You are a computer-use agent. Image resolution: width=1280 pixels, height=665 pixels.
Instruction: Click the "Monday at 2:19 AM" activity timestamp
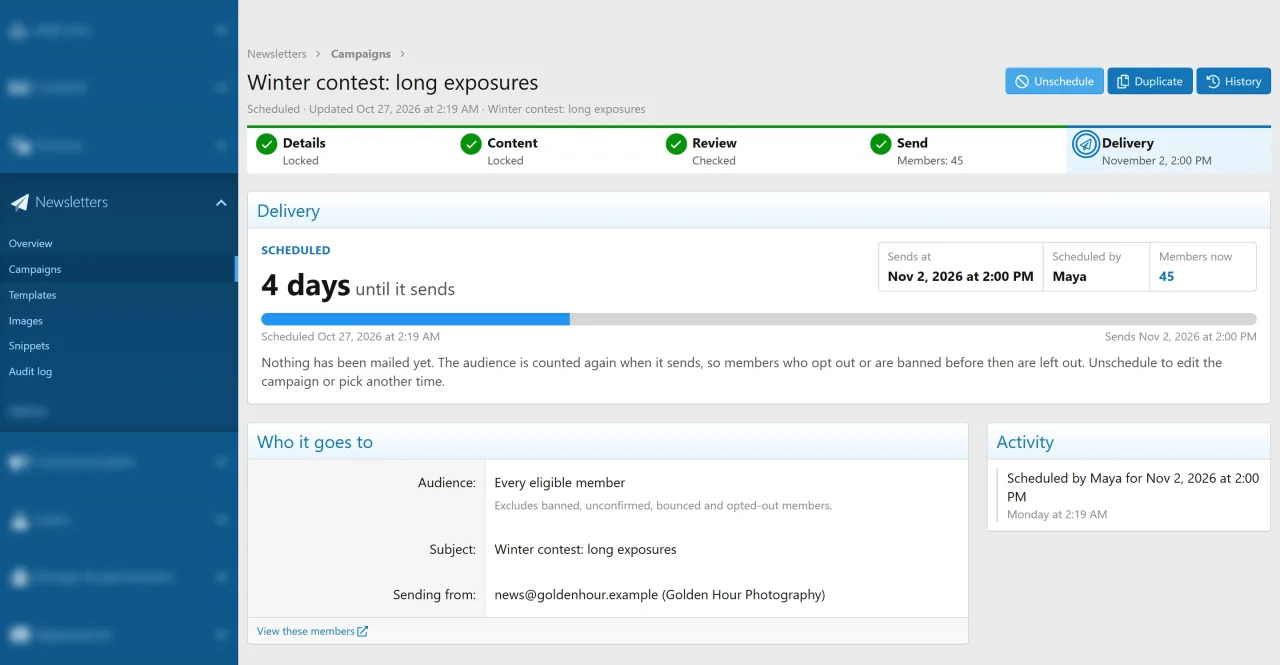pyautogui.click(x=1057, y=515)
